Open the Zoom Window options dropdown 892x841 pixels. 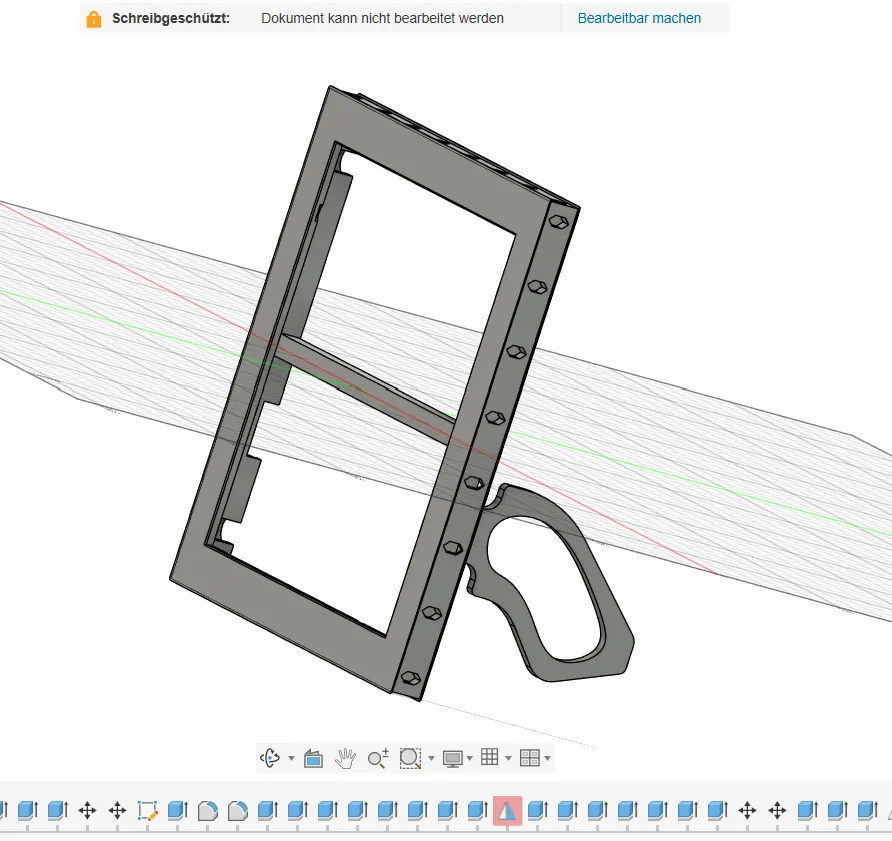tap(431, 758)
